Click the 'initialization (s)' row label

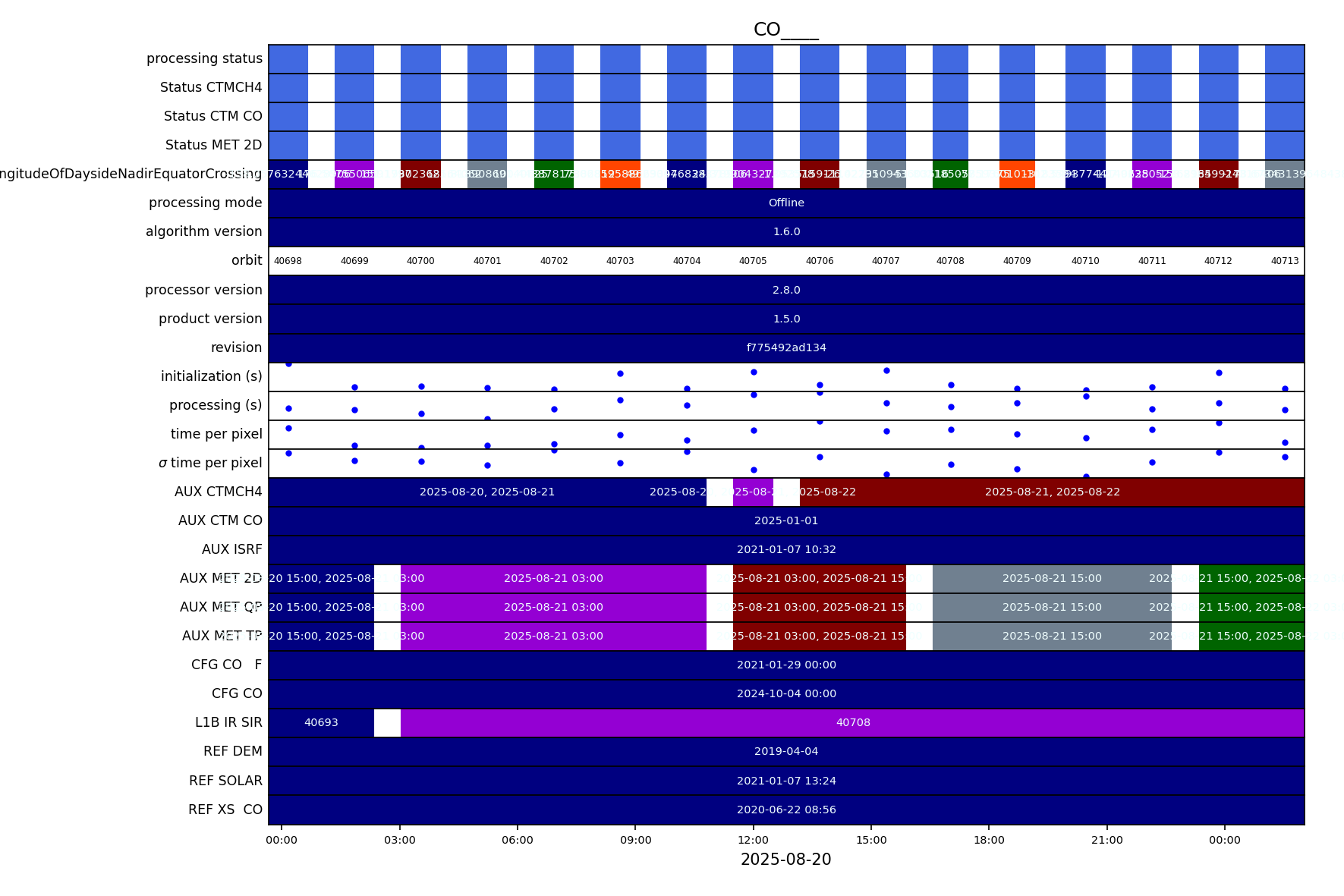[211, 377]
